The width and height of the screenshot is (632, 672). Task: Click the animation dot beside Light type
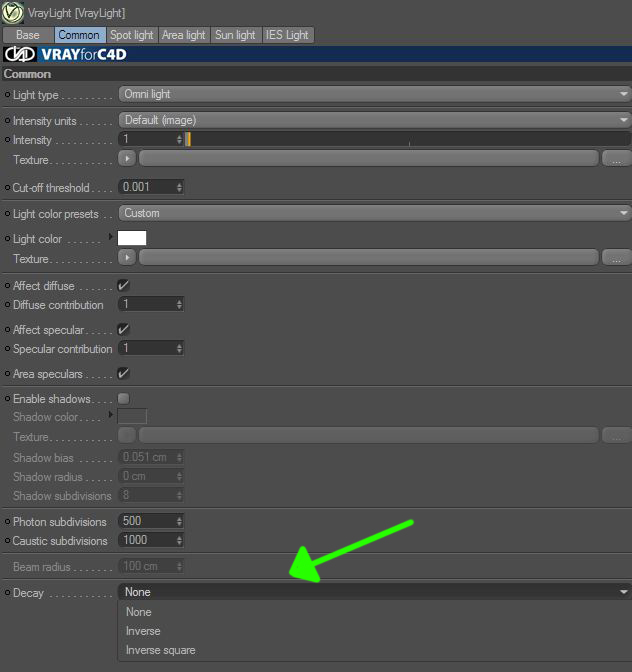[x=7, y=94]
